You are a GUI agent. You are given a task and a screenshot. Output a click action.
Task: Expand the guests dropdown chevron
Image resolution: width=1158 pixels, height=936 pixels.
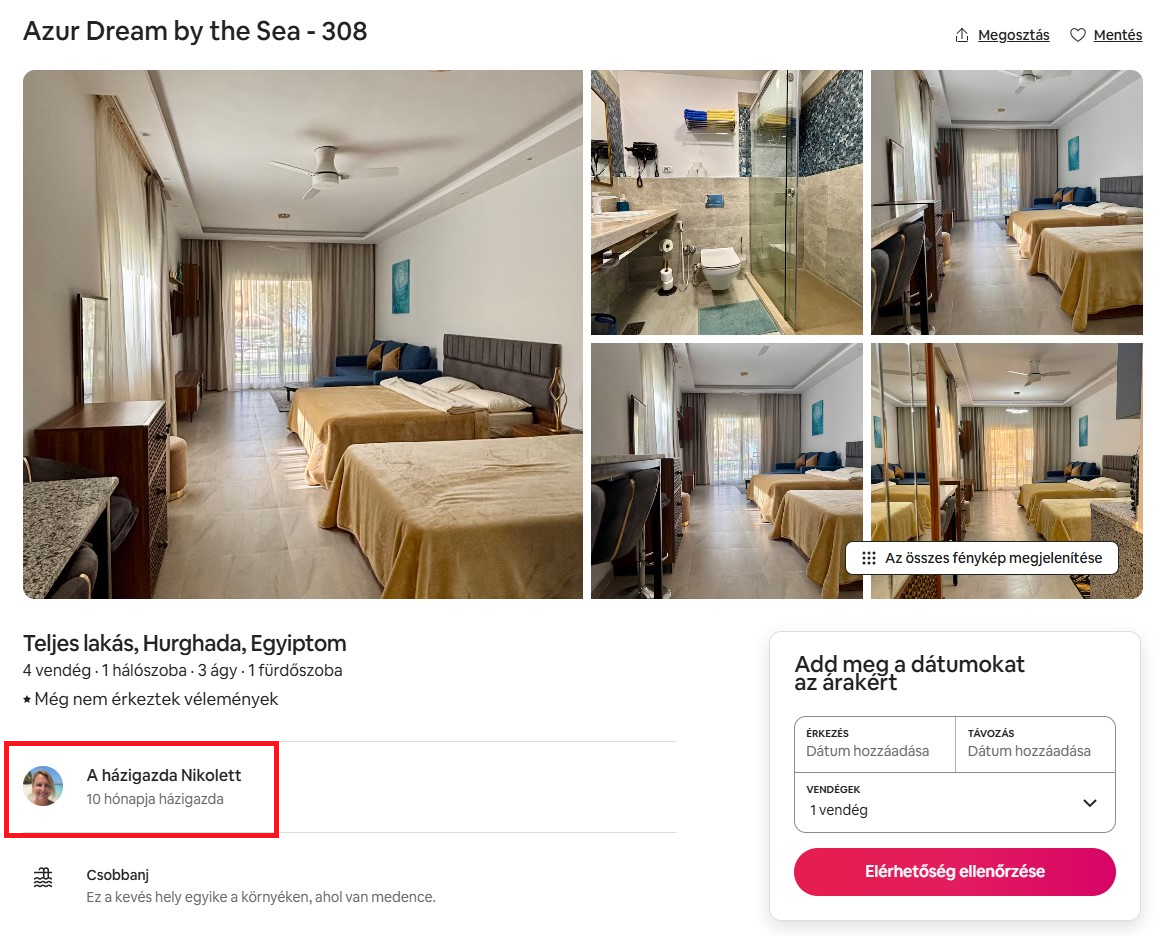tap(1090, 803)
